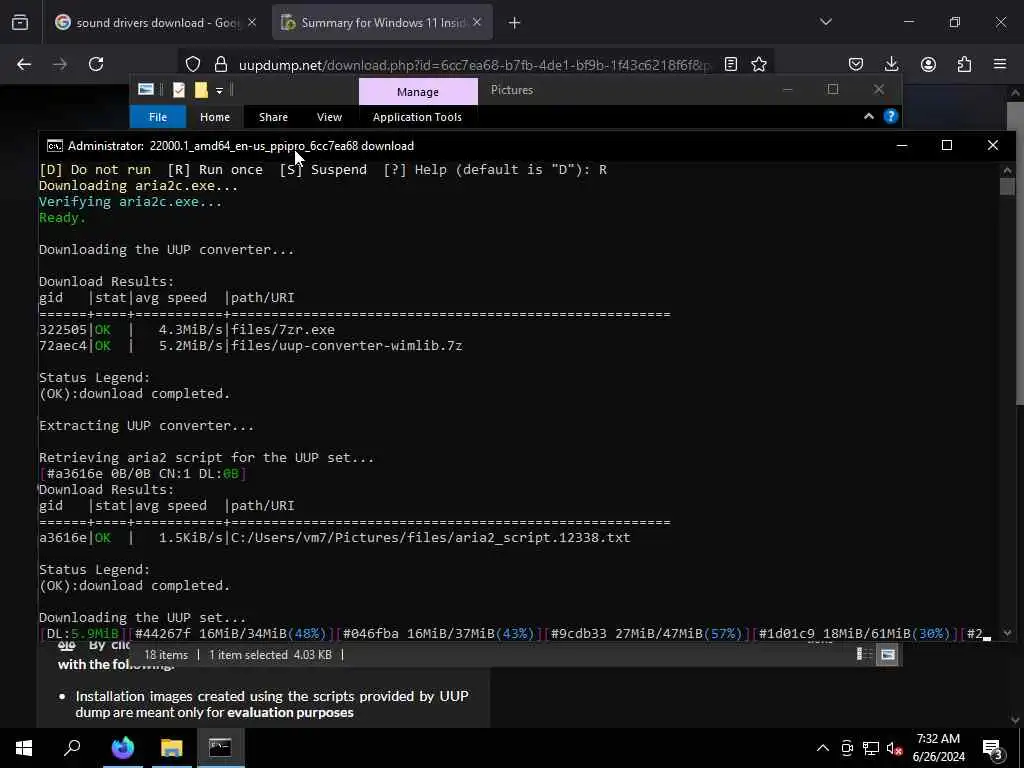Viewport: 1024px width, 768px height.
Task: Click 'files/uup-converter-wimlib.7z' console line
Action: click(x=347, y=345)
